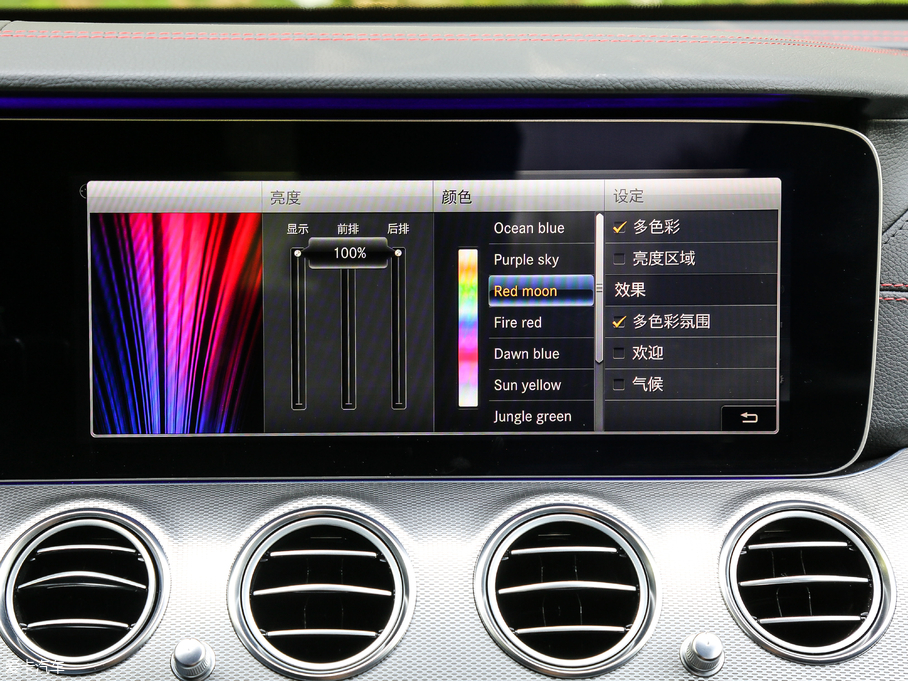The image size is (908, 681).
Task: Pick the Fire red color option
Action: (518, 322)
